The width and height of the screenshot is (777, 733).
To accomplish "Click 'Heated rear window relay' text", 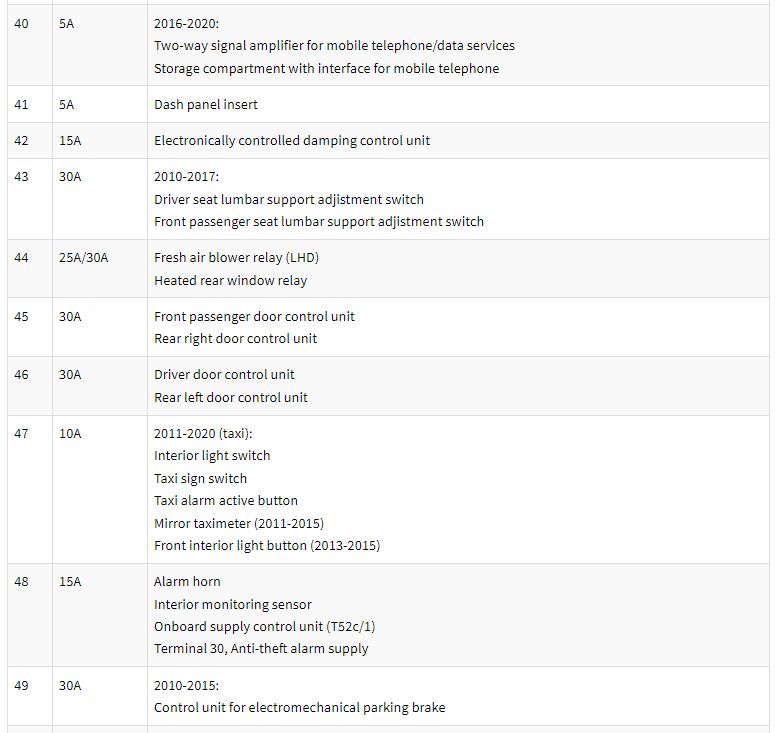I will point(230,281).
